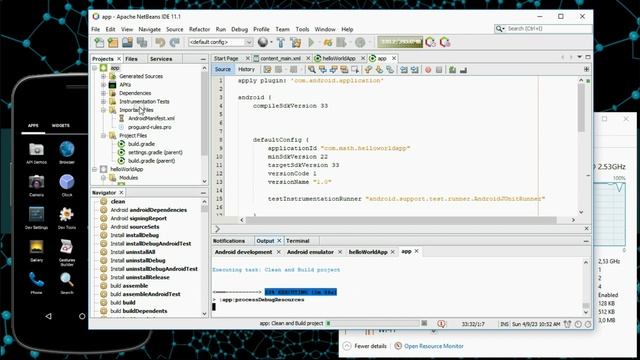Click the green Run Project arrow

pos(311,42)
